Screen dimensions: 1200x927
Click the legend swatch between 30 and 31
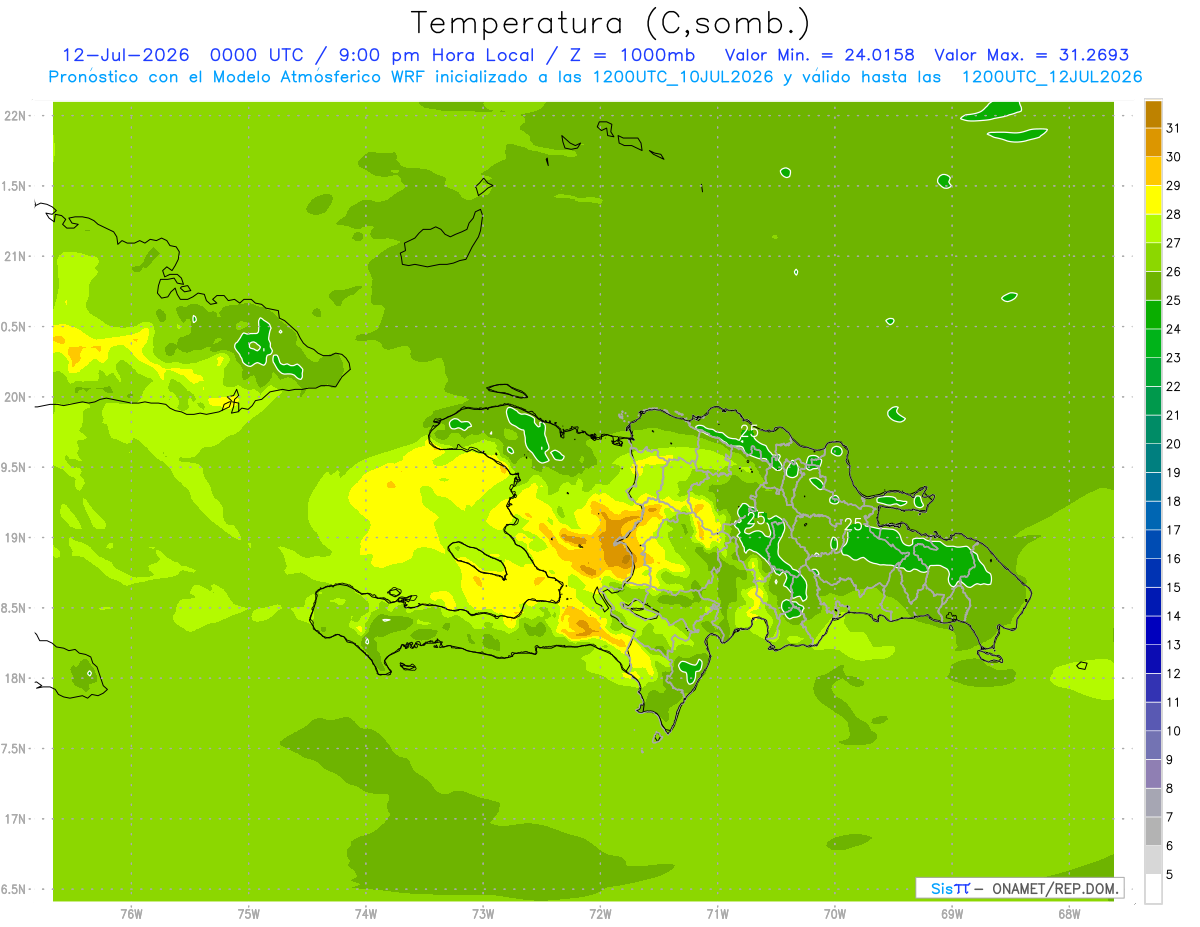(x=1153, y=142)
